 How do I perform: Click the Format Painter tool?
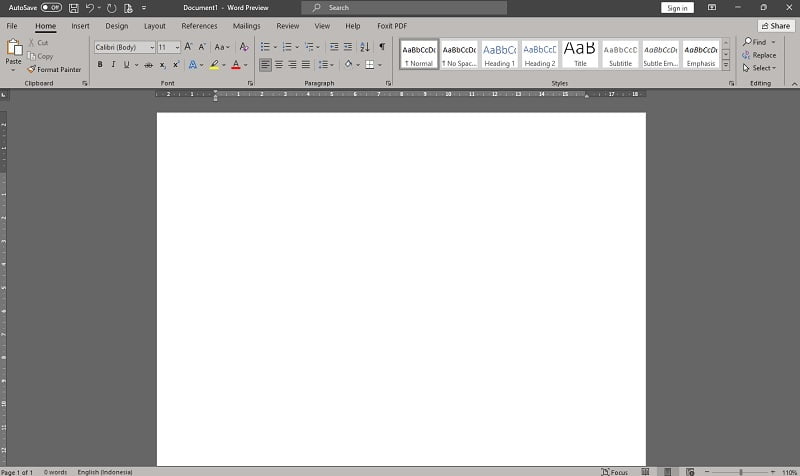point(54,70)
